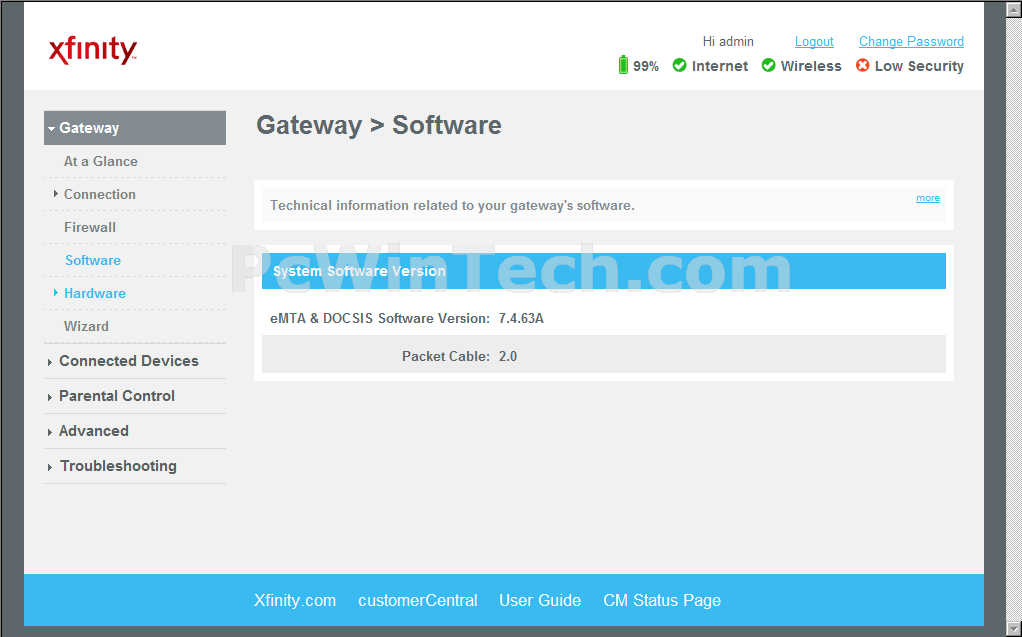Image resolution: width=1022 pixels, height=637 pixels.
Task: Open the Xfinity.com footer link
Action: point(295,600)
